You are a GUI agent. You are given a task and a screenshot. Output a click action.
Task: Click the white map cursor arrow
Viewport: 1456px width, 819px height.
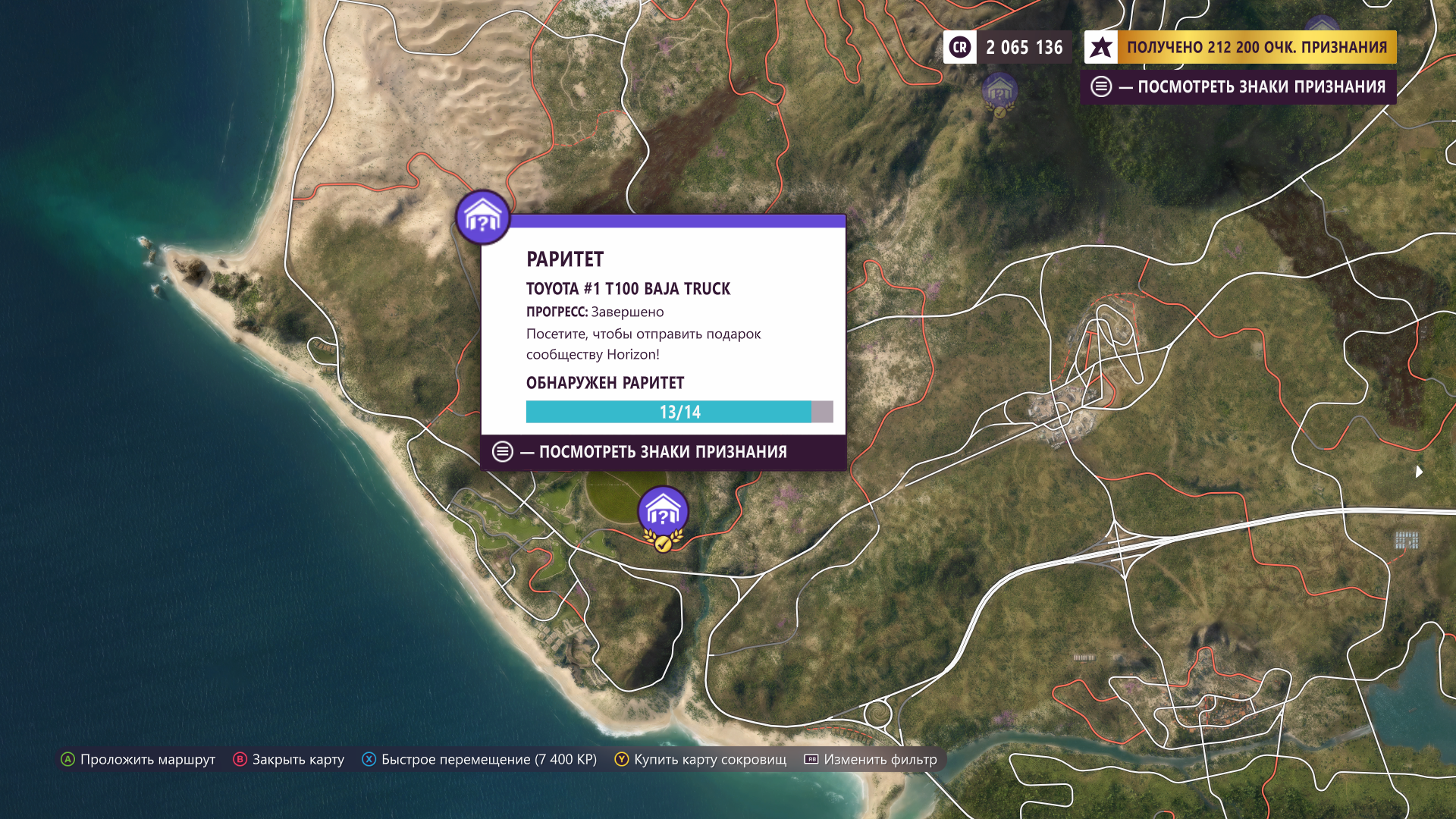[1419, 472]
